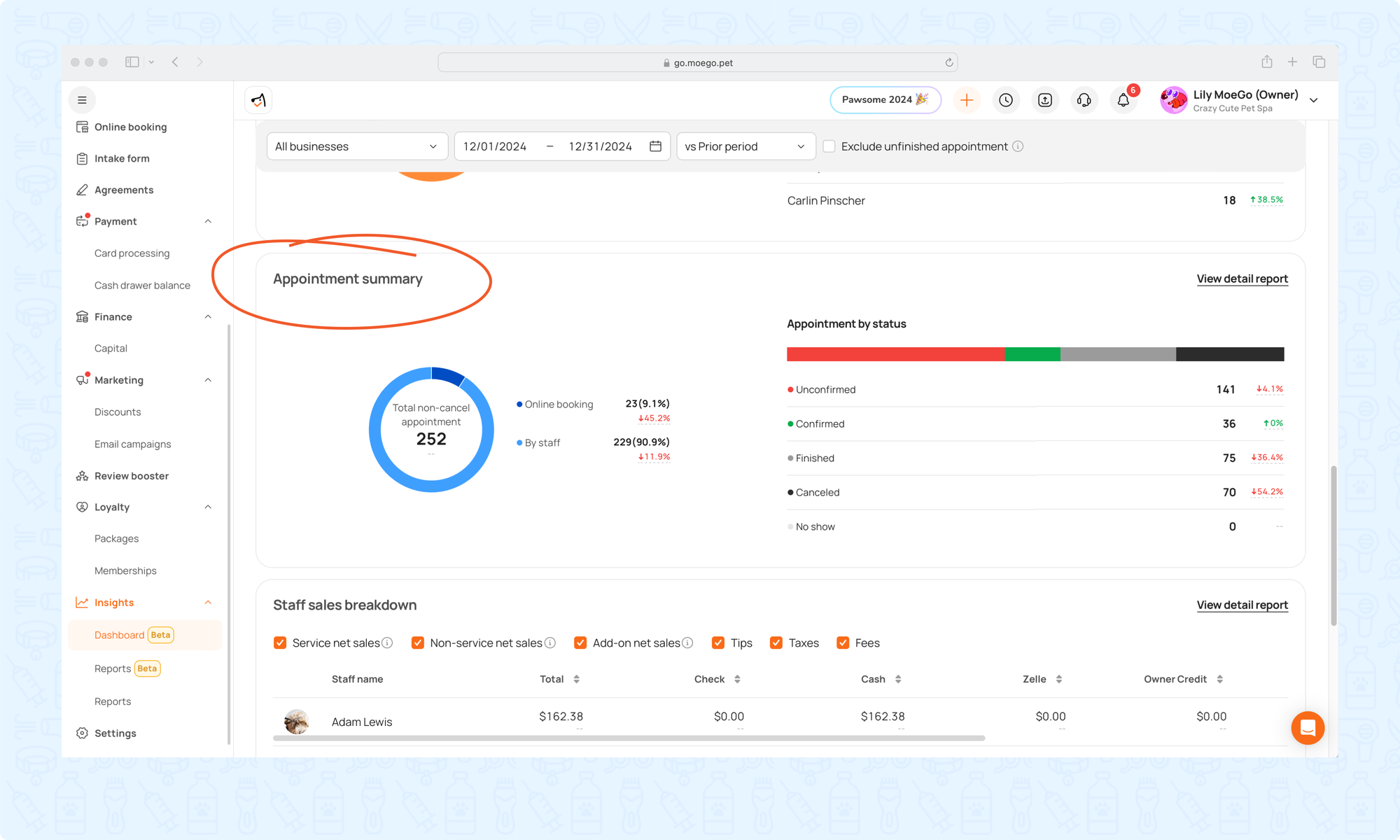The image size is (1400, 840).
Task: Collapse the Marketing sidebar section
Action: point(208,380)
